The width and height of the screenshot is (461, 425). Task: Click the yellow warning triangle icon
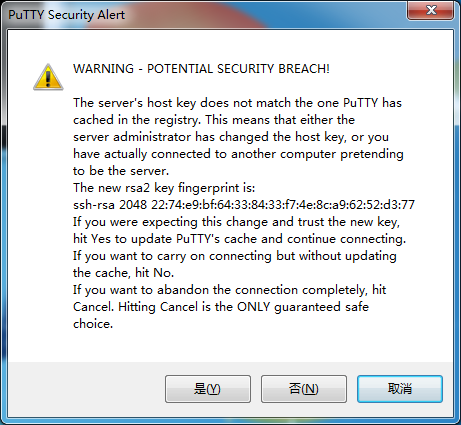48,77
